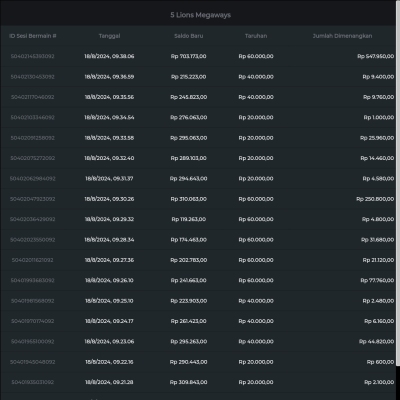Click winnings Rp 547.950,00

[x=376, y=56]
